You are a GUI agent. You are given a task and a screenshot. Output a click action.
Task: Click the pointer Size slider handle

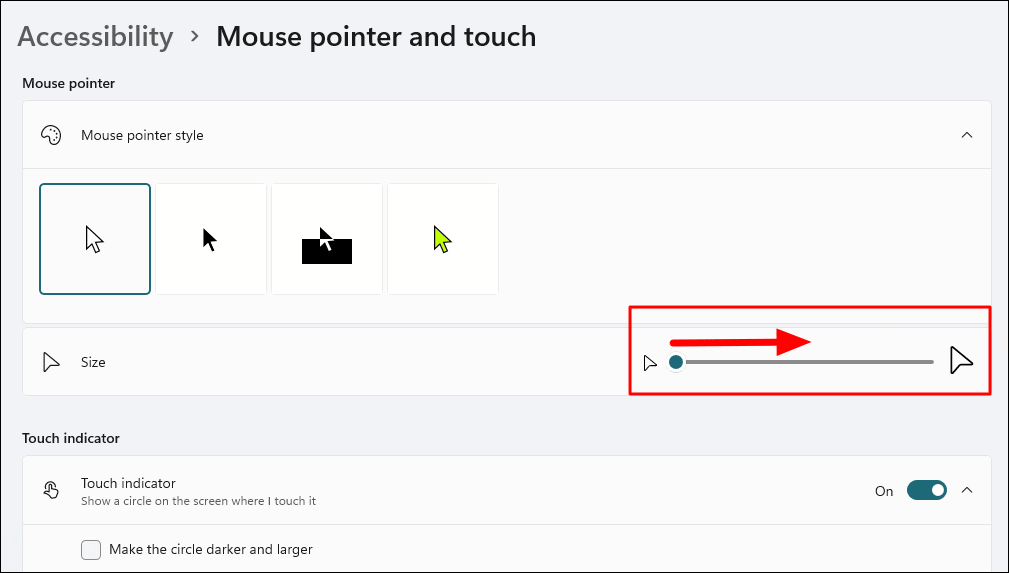click(676, 362)
